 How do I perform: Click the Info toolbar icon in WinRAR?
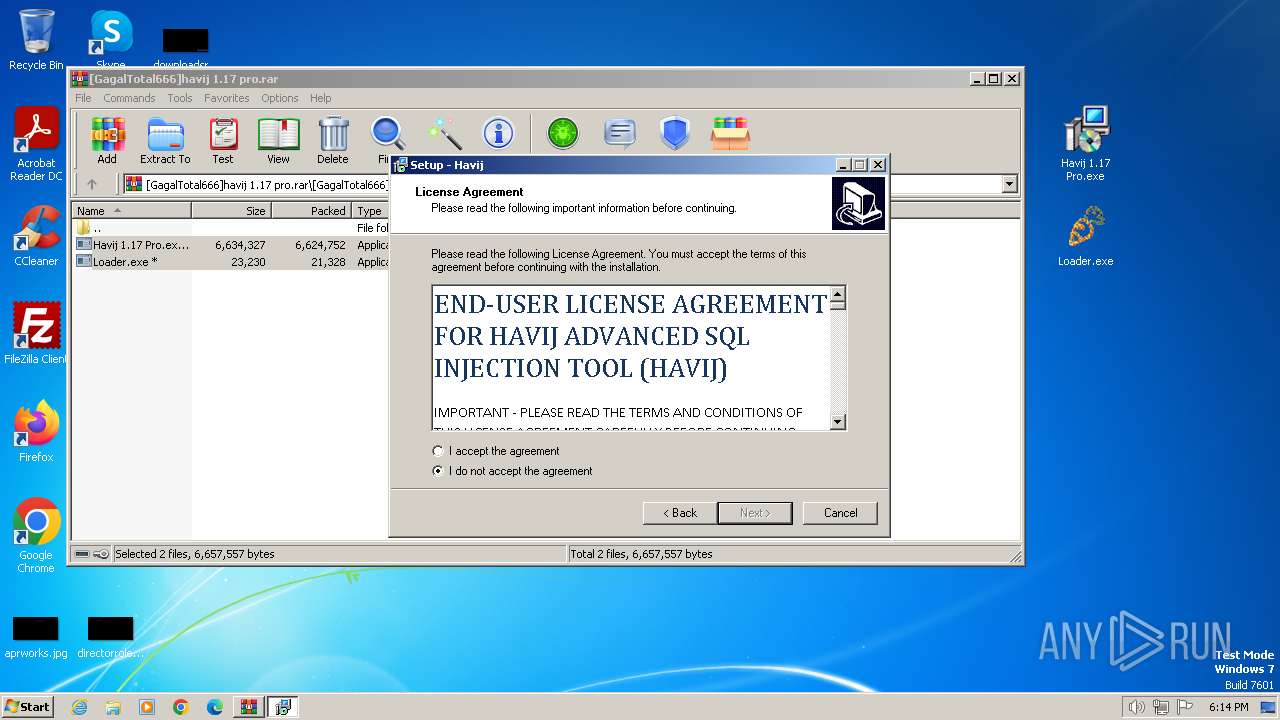tap(498, 133)
